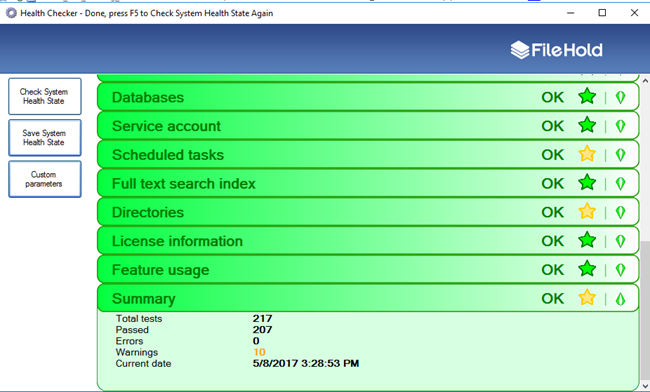Click the green star in the Databases row
This screenshot has width=650, height=392.
point(587,97)
